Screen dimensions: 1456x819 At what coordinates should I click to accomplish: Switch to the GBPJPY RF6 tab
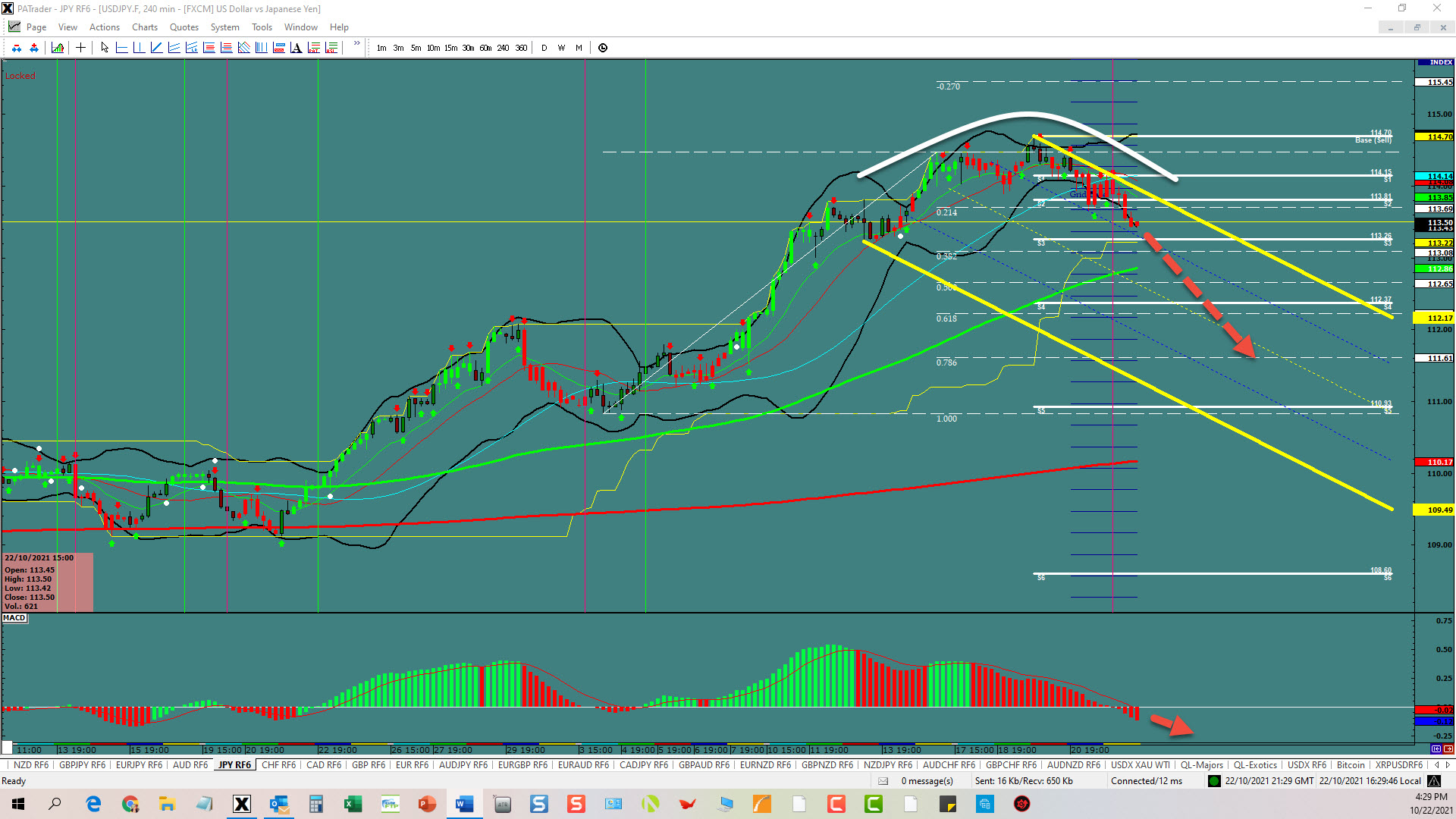pyautogui.click(x=83, y=765)
